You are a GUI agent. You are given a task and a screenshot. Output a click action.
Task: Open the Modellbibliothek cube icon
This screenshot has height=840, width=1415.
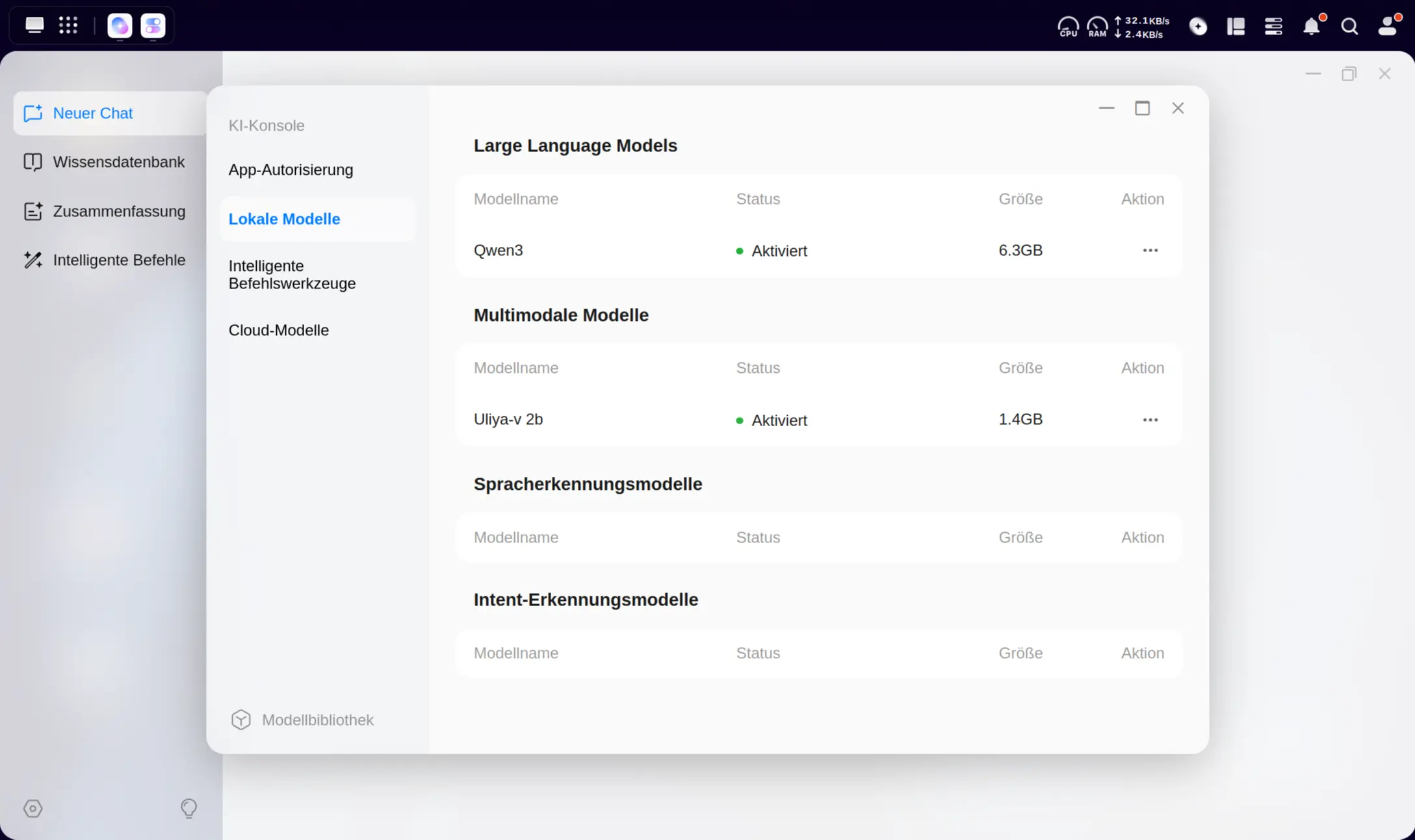coord(240,720)
